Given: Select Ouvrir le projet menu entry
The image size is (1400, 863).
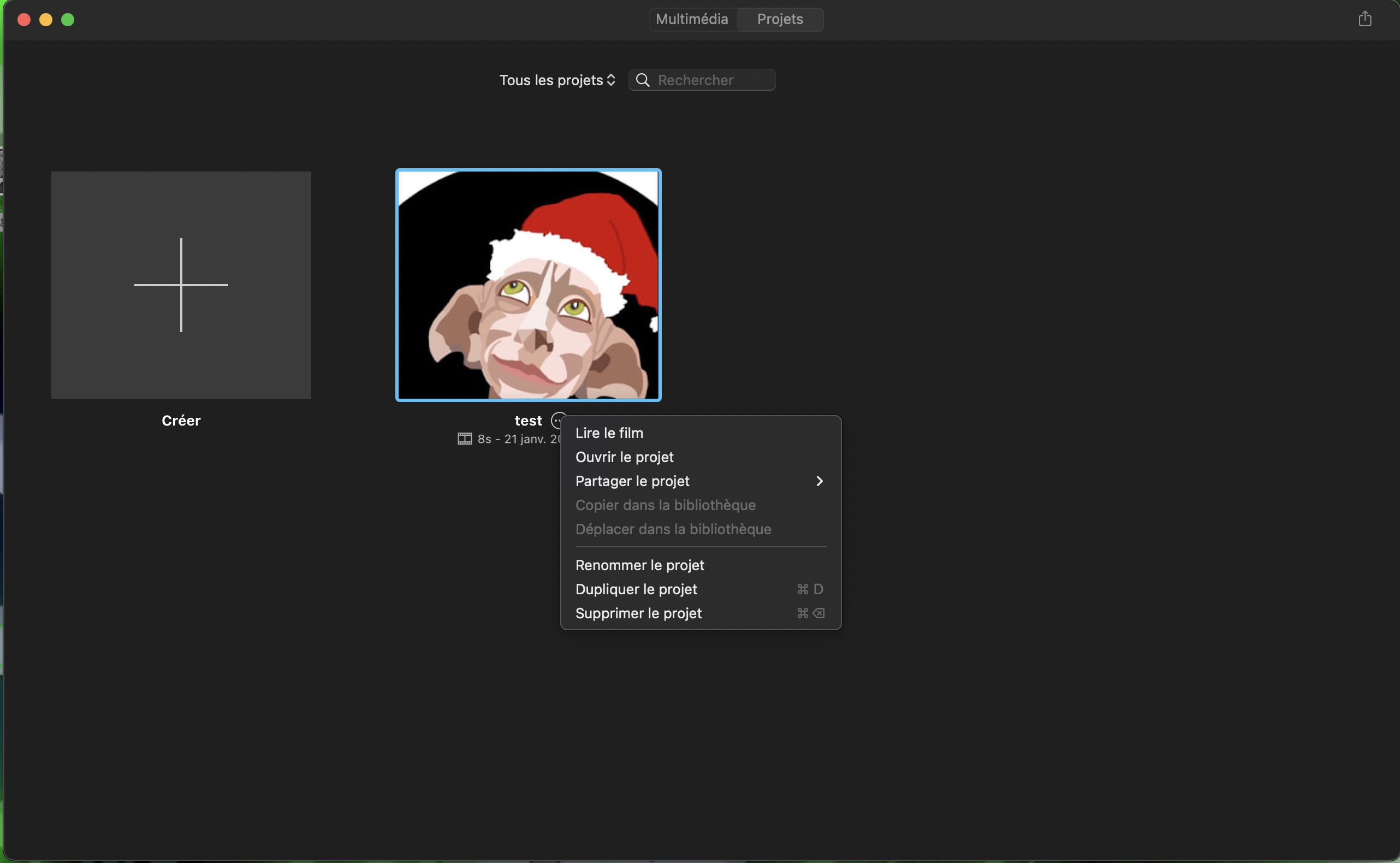Looking at the screenshot, I should point(624,457).
